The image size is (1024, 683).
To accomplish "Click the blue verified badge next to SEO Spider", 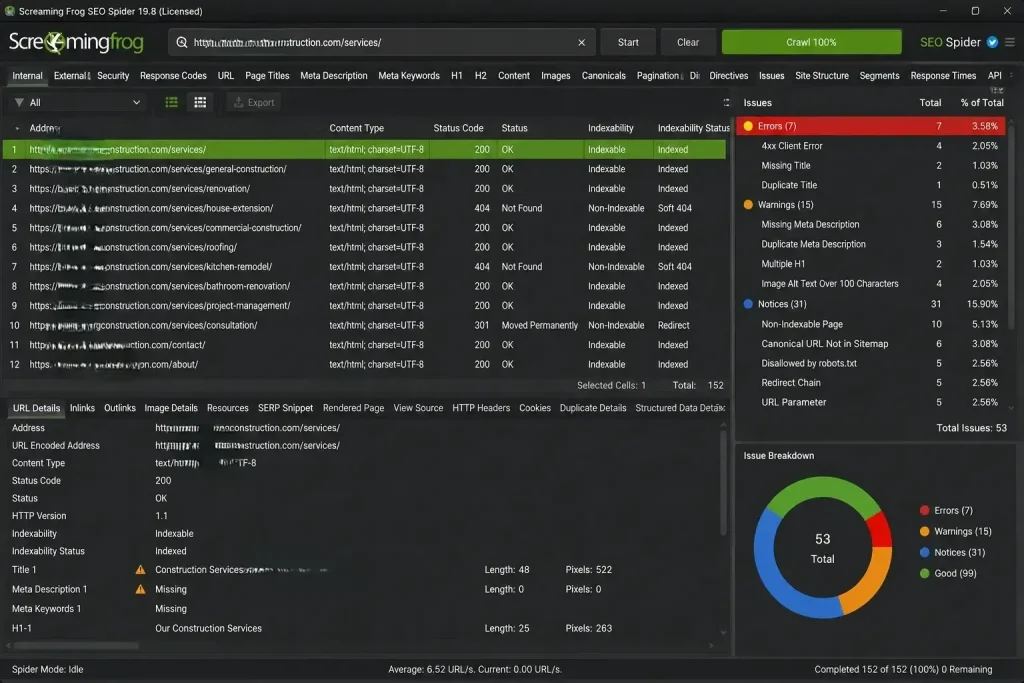I will [x=992, y=42].
